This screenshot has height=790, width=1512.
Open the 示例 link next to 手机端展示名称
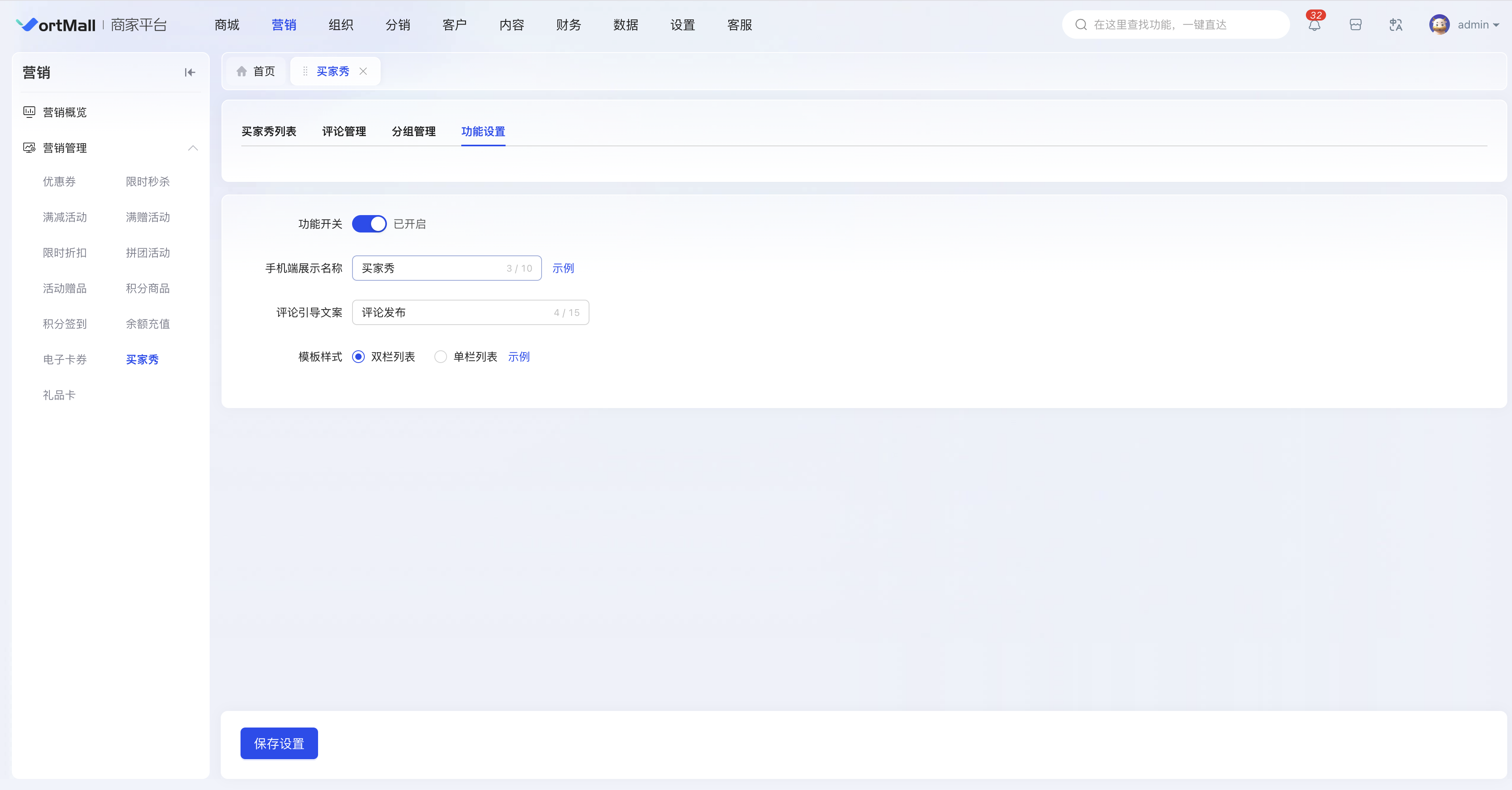[x=563, y=268]
